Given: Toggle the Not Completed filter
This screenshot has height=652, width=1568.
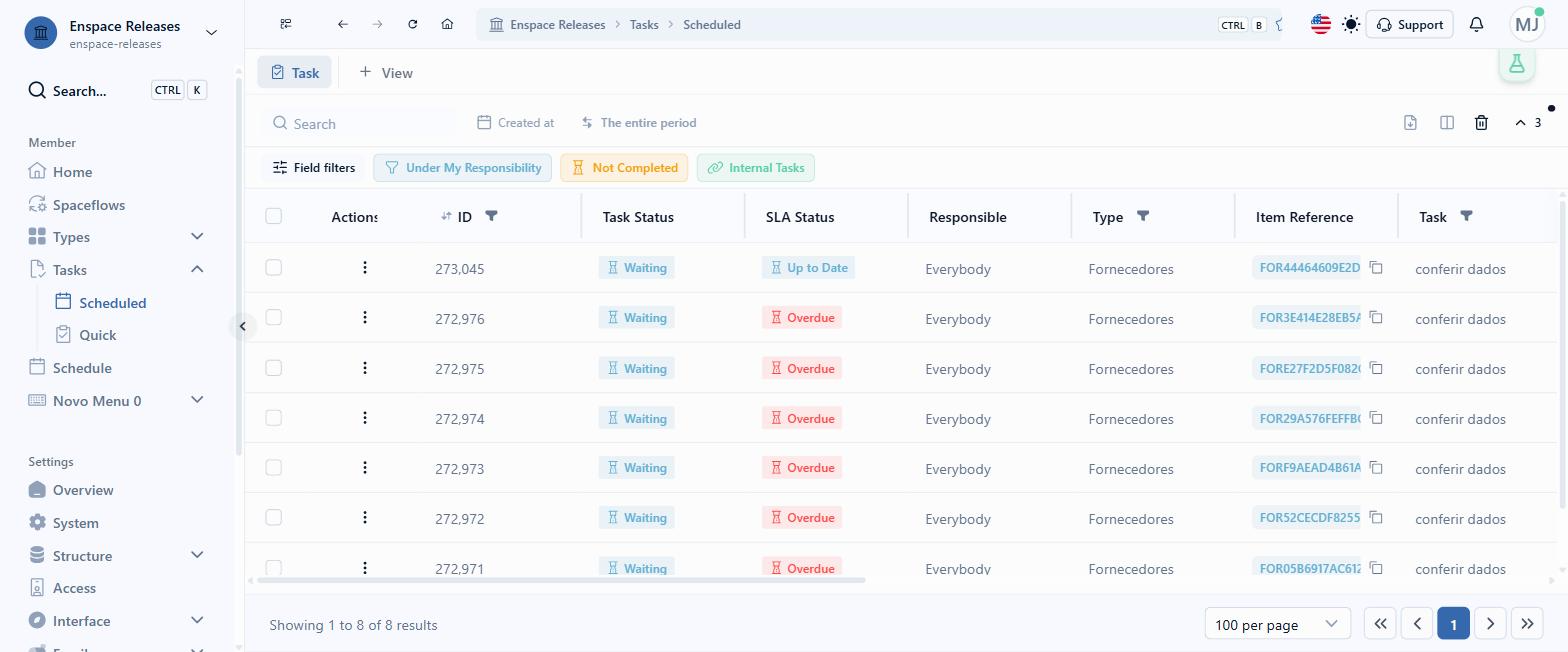Looking at the screenshot, I should 624,167.
